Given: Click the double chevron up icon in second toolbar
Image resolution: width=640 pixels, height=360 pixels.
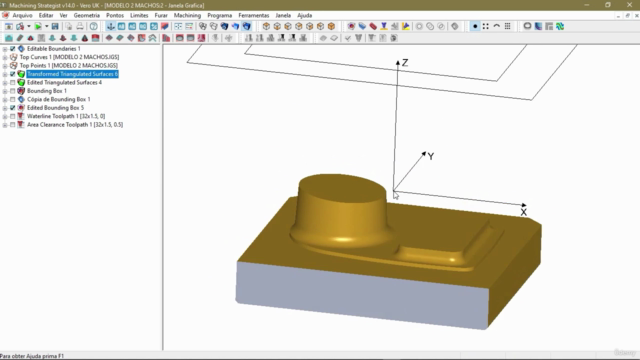Looking at the screenshot, I should point(152,38).
